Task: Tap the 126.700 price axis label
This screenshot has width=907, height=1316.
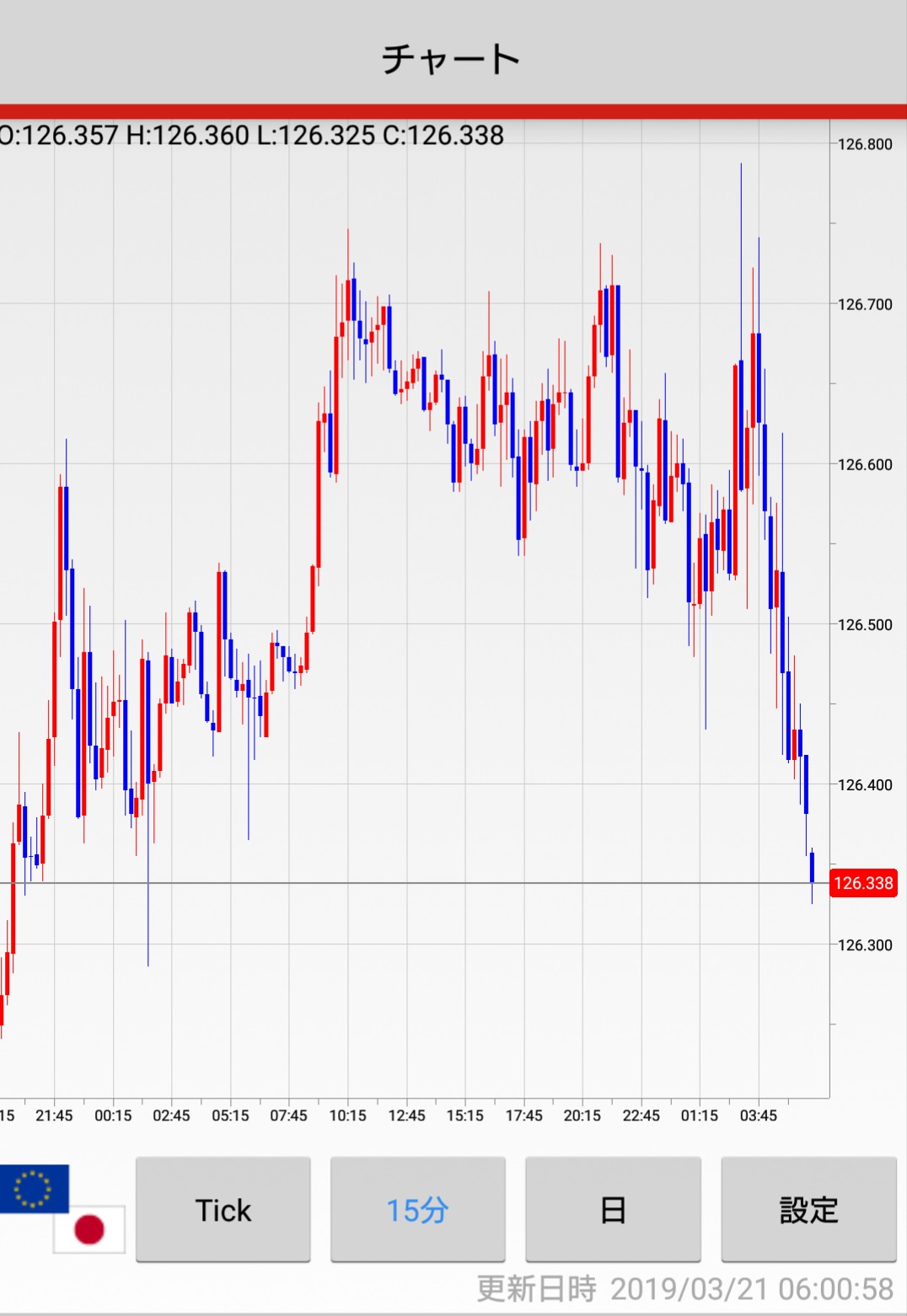Action: coord(864,304)
